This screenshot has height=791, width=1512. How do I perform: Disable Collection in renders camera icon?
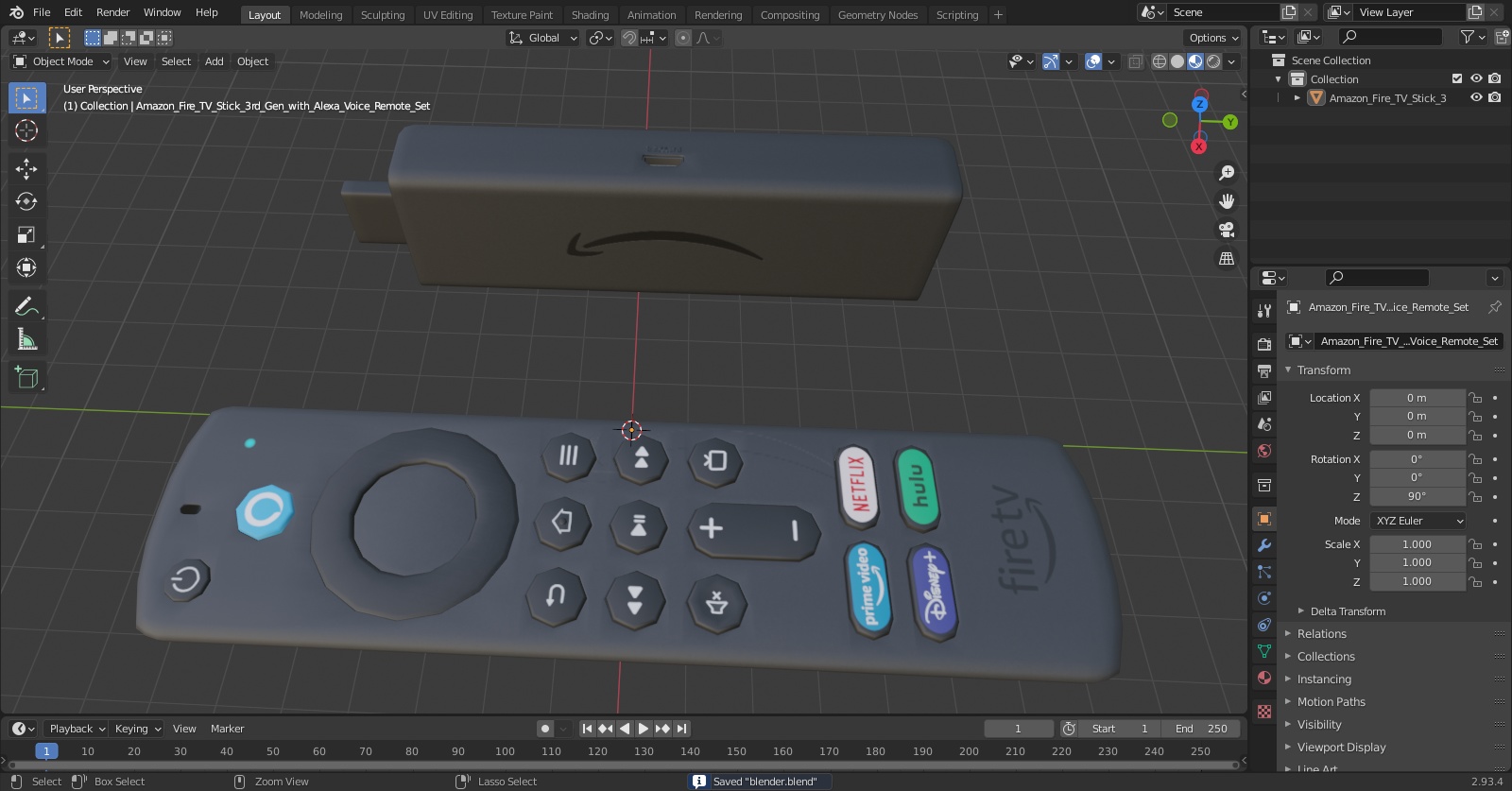(x=1494, y=78)
